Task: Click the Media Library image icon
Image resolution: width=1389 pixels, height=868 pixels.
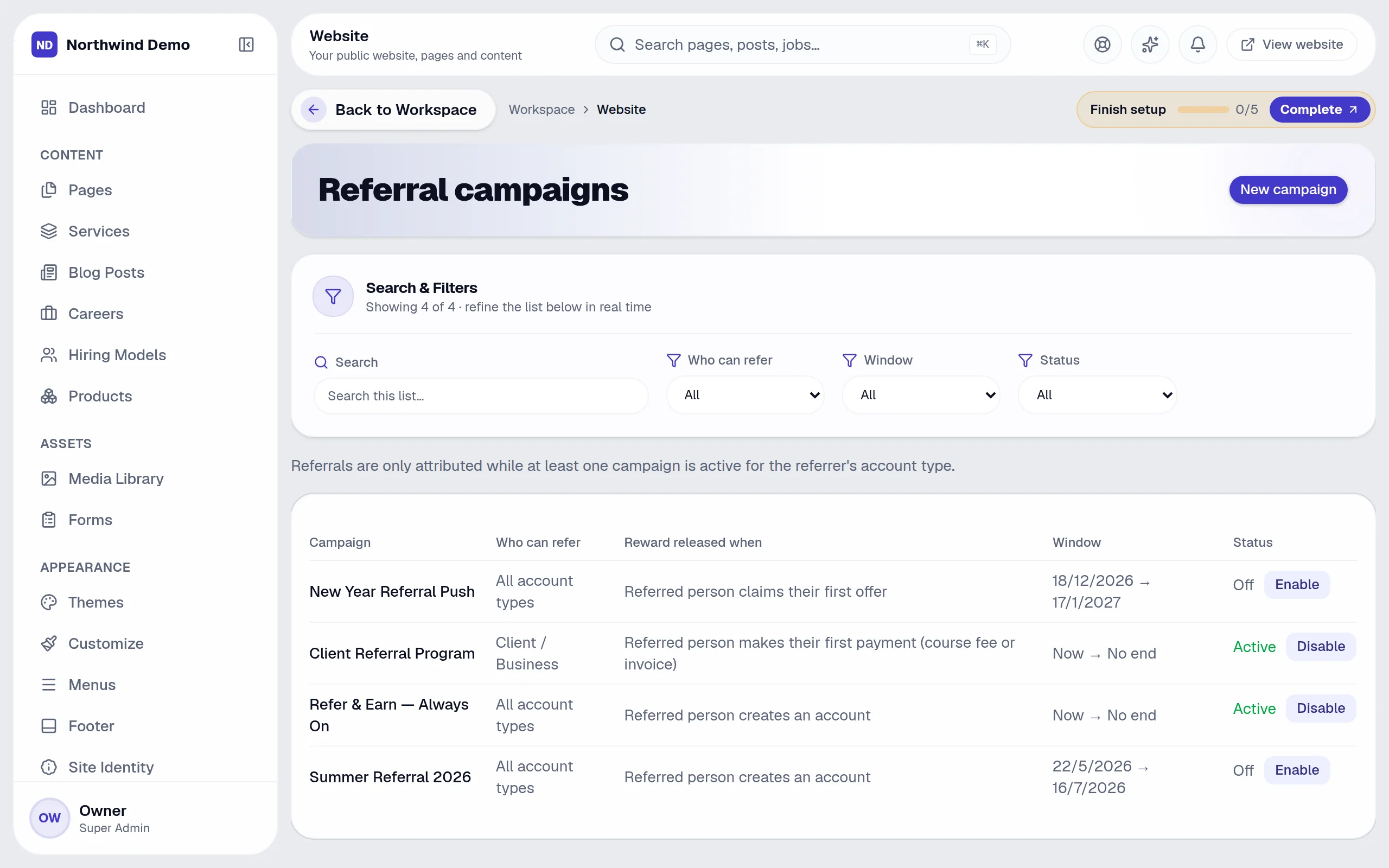Action: (x=49, y=478)
